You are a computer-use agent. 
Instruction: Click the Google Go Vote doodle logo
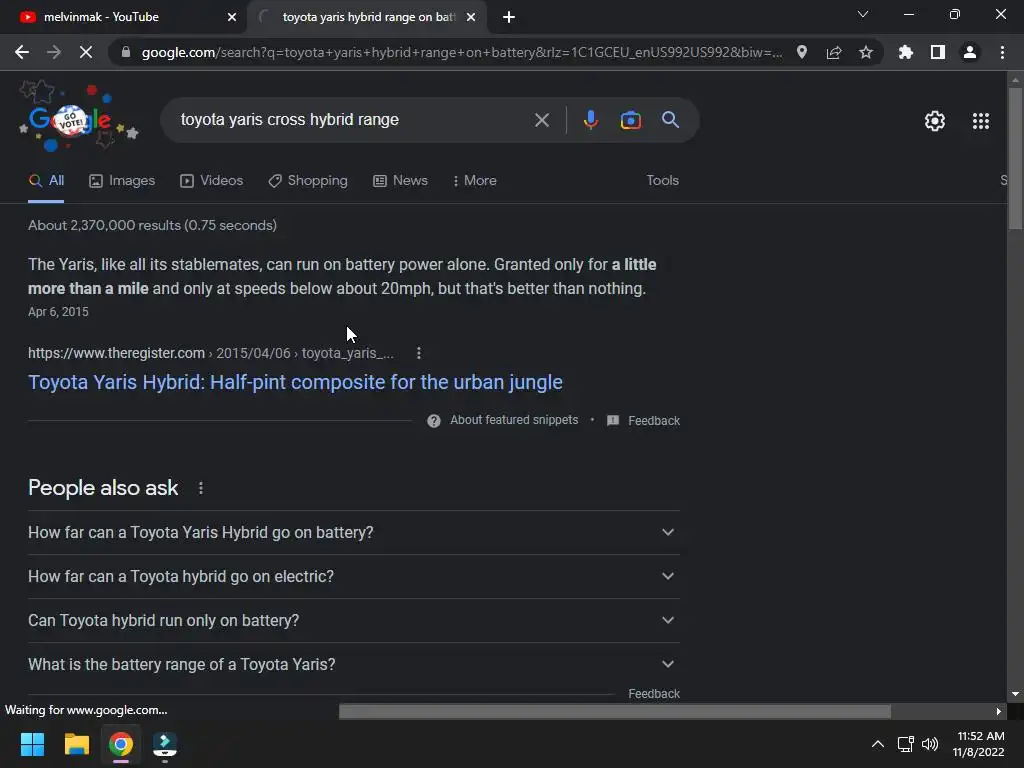(78, 118)
